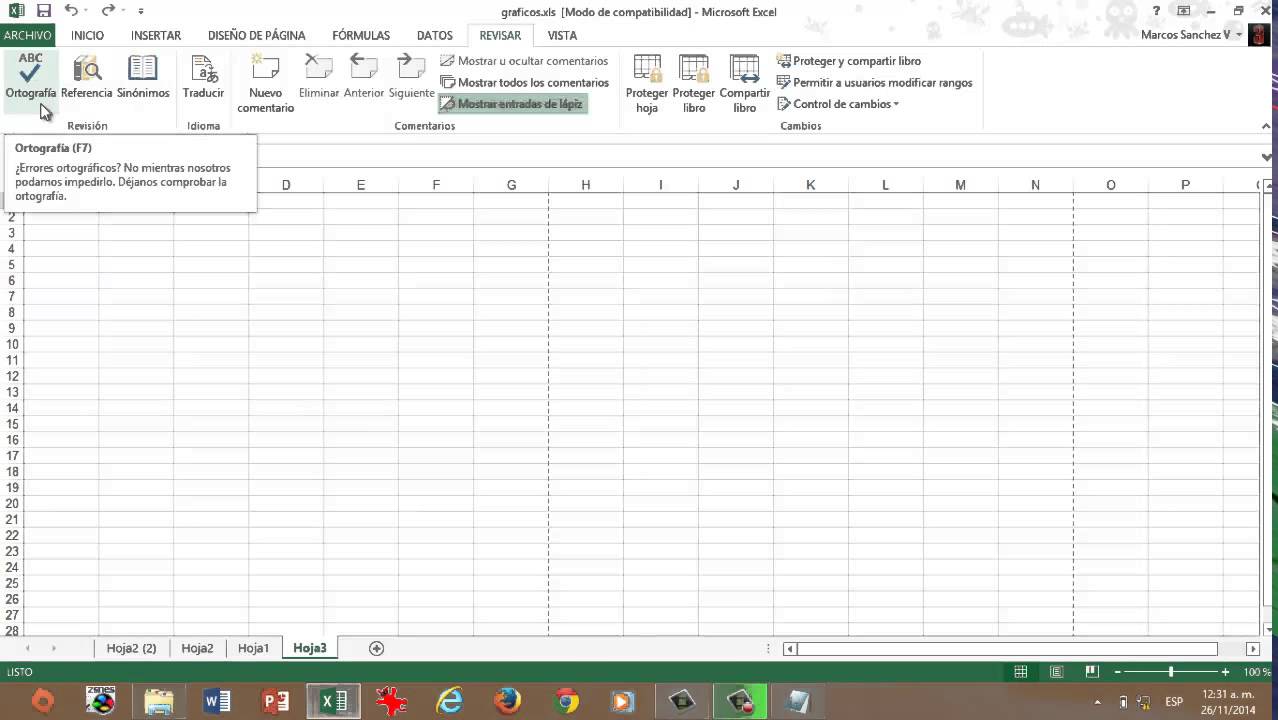Open Excel Help question mark
Image resolution: width=1278 pixels, height=720 pixels.
tap(1157, 11)
